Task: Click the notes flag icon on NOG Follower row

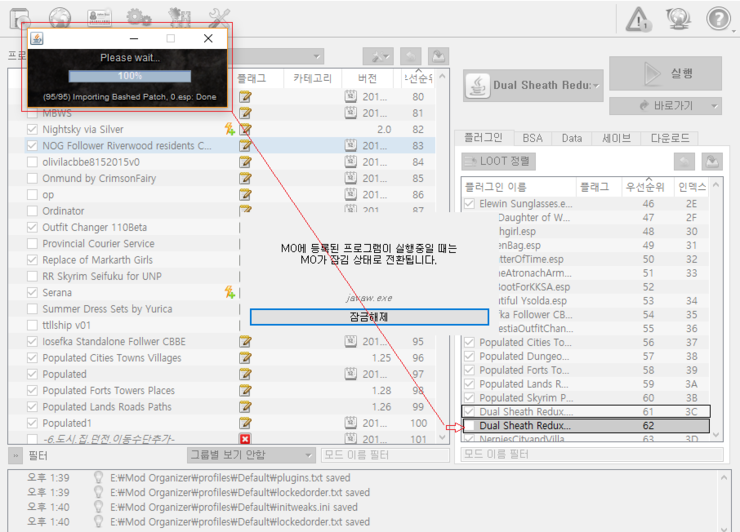Action: click(245, 145)
